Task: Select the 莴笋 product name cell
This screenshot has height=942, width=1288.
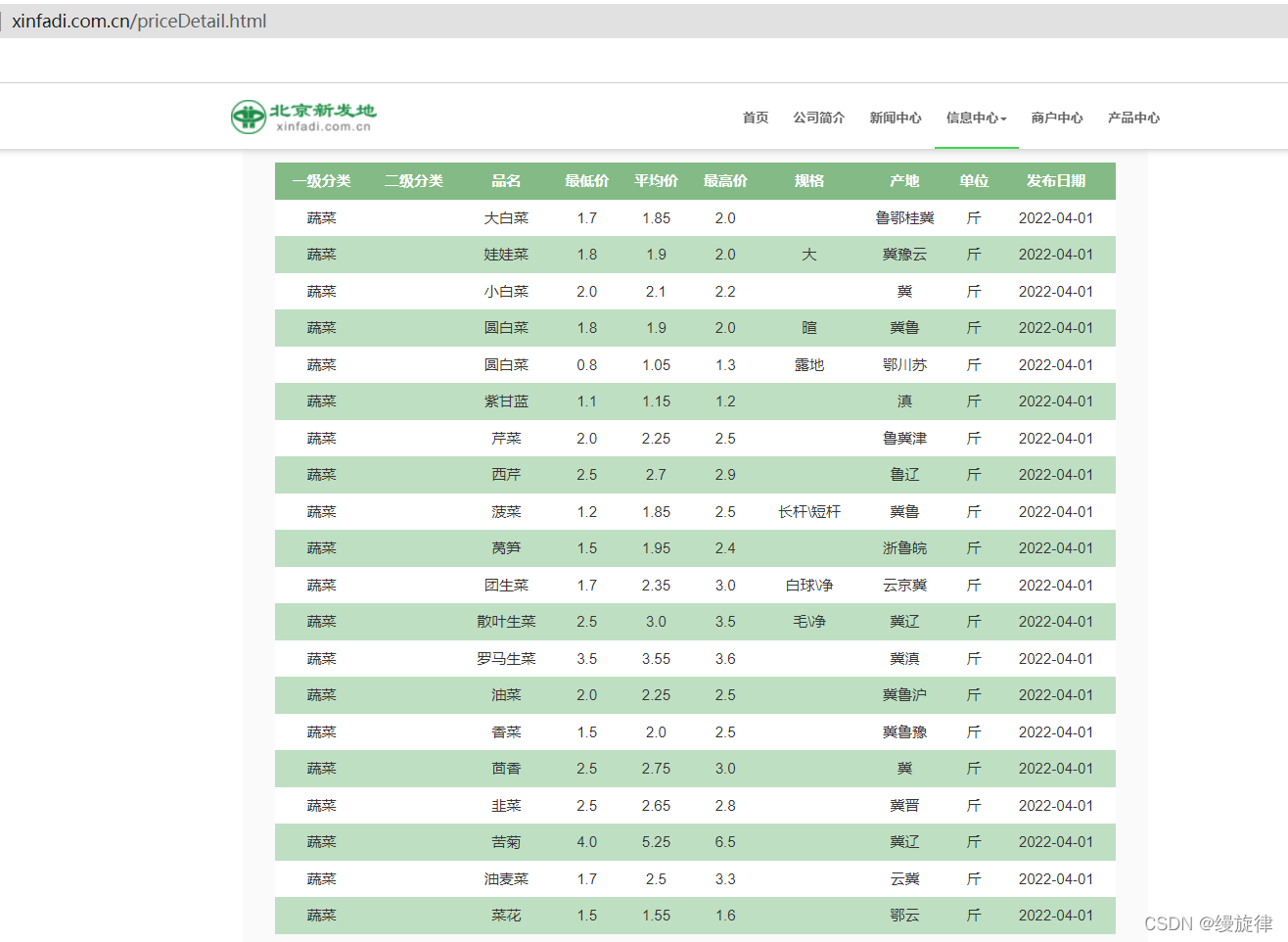Action: tap(506, 548)
